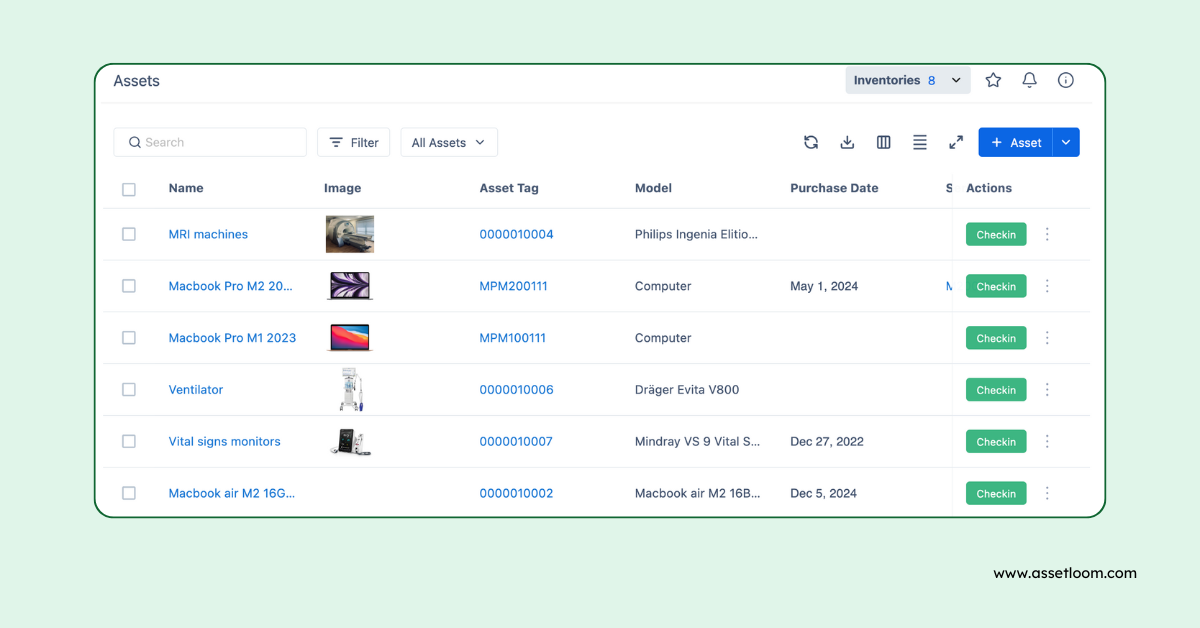
Task: Sort by Name column header
Action: pyautogui.click(x=186, y=188)
